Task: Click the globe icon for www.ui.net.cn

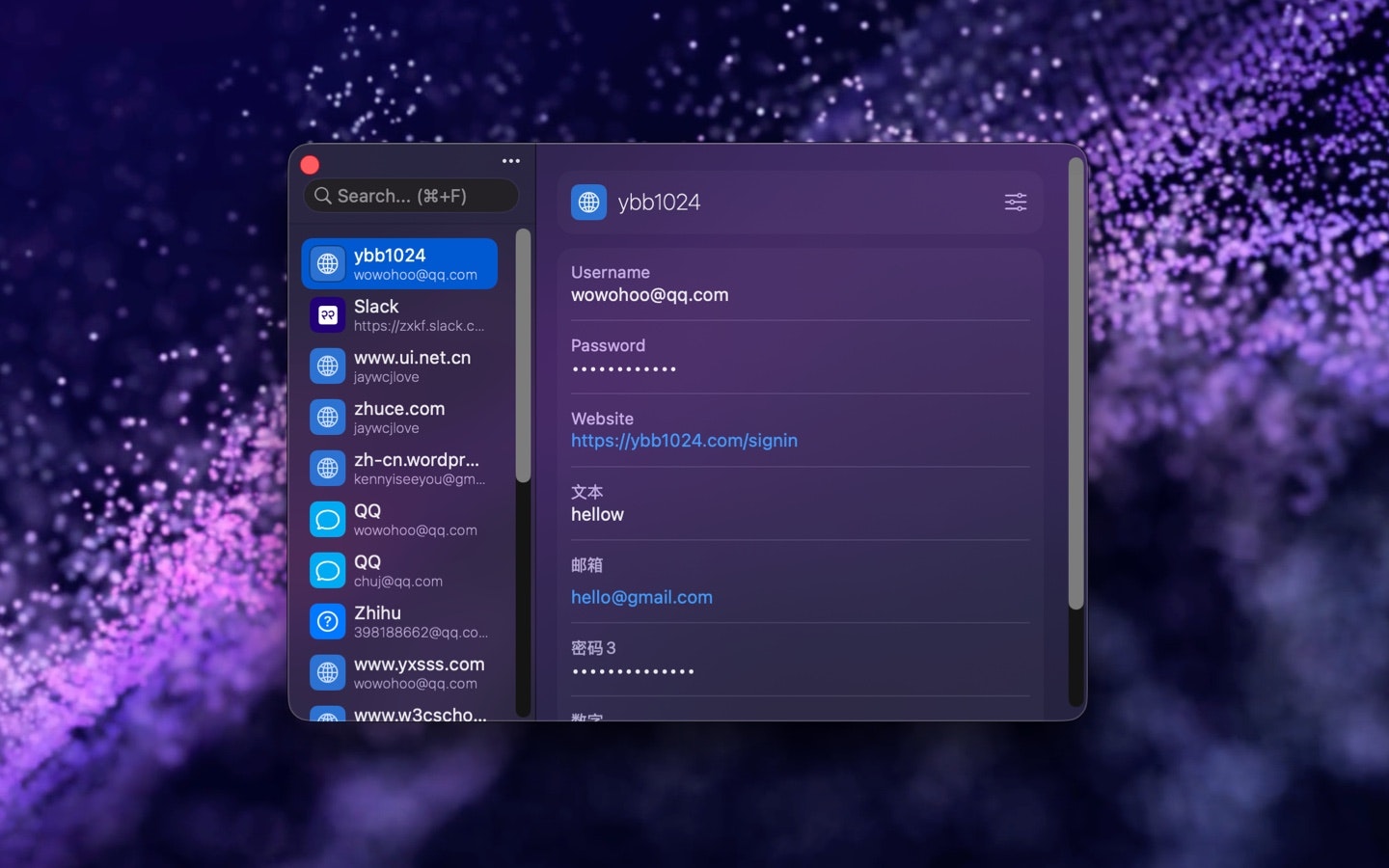Action: click(x=328, y=366)
